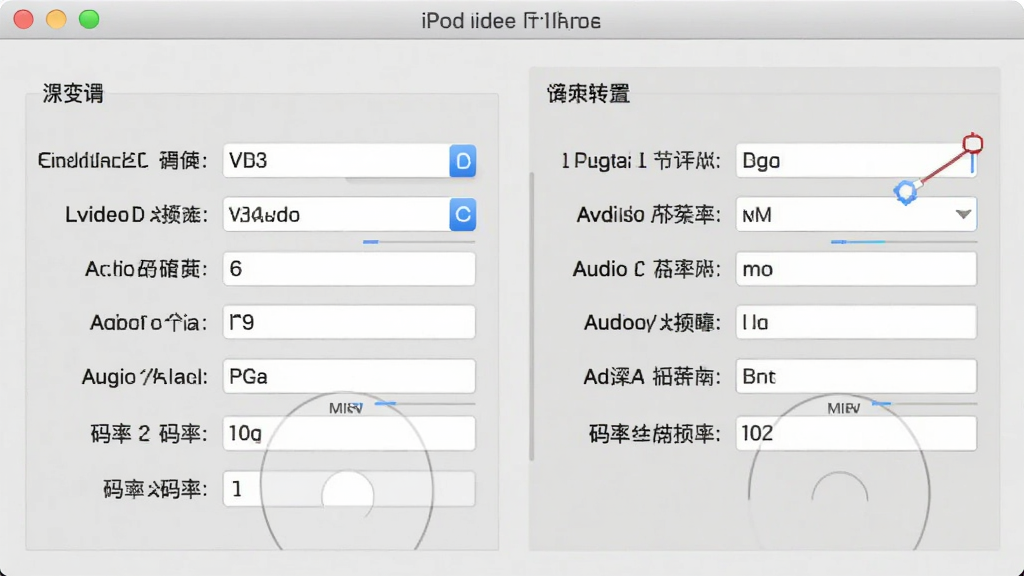The width and height of the screenshot is (1024, 576).
Task: Click the Dgo input field
Action: click(856, 161)
